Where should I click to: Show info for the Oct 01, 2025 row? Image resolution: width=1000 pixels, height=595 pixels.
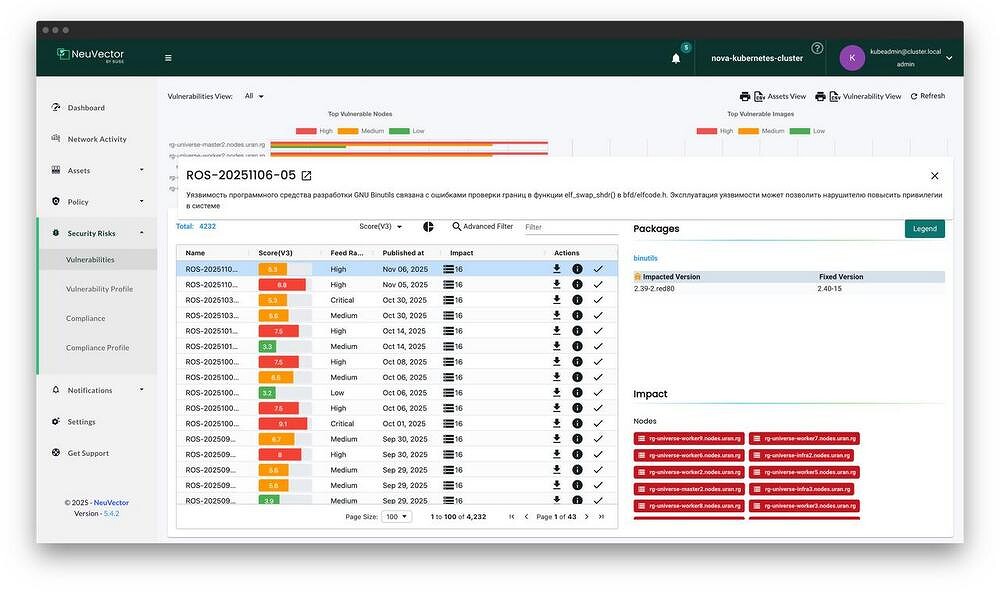point(577,423)
